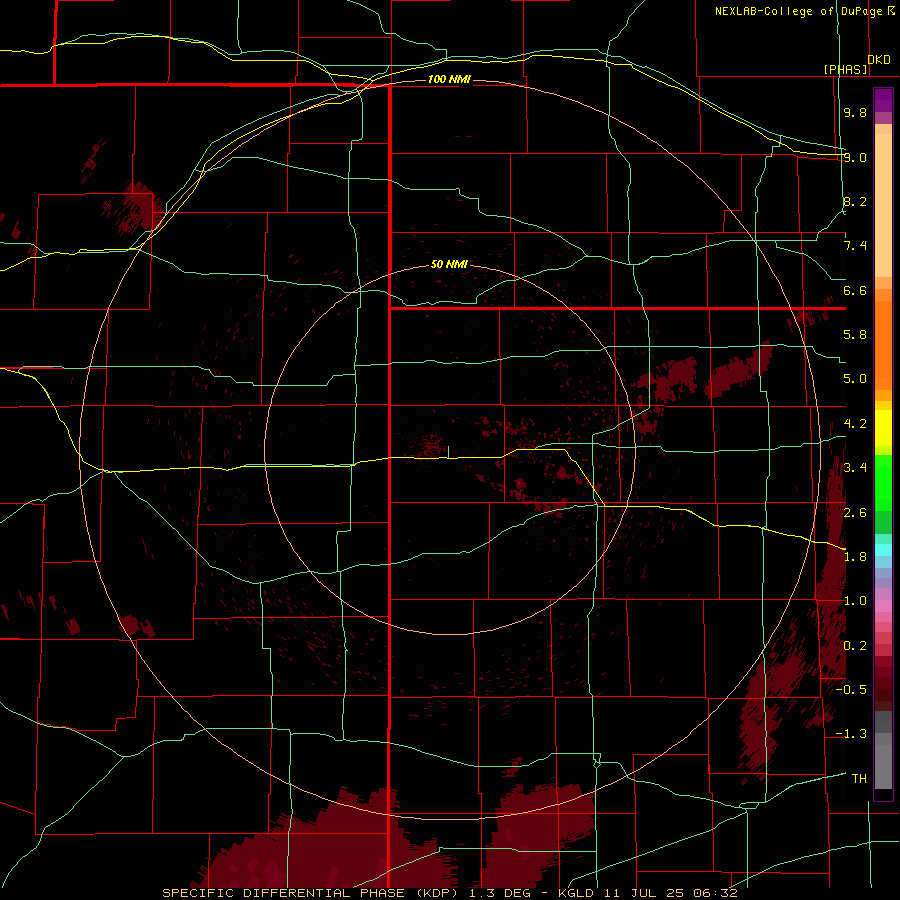Click the DKD label above the color scale
This screenshot has height=900, width=900.
pyautogui.click(x=879, y=60)
